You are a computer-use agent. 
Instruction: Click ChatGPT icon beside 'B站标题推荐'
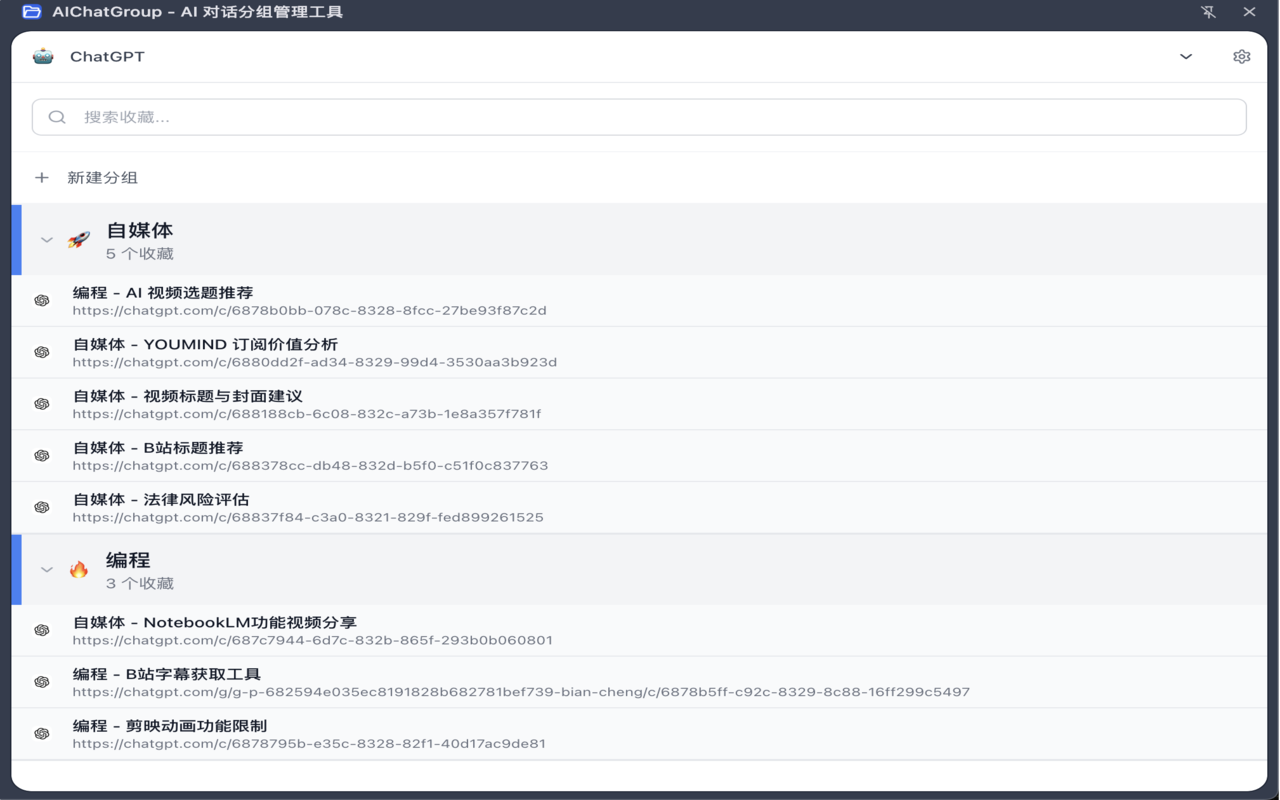point(42,456)
